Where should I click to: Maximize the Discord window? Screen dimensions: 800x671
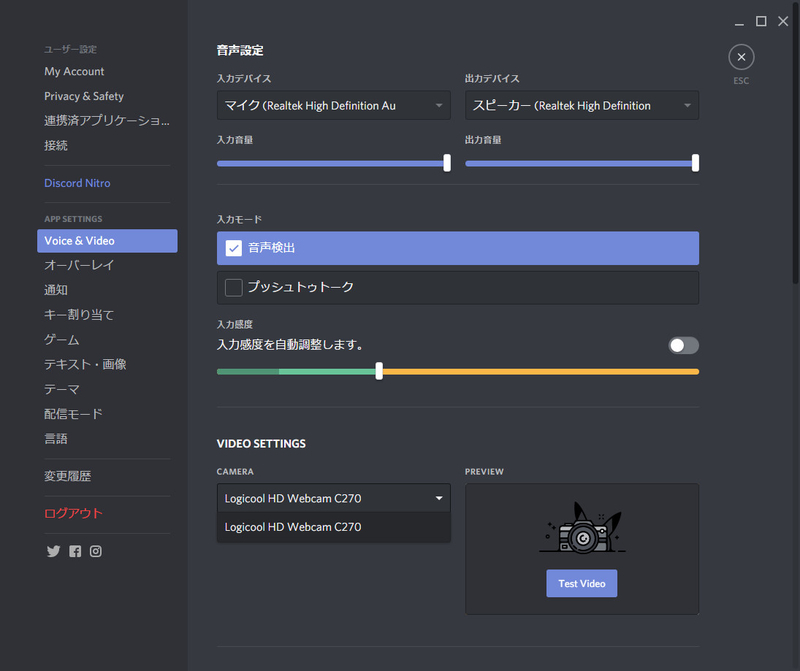[x=761, y=21]
